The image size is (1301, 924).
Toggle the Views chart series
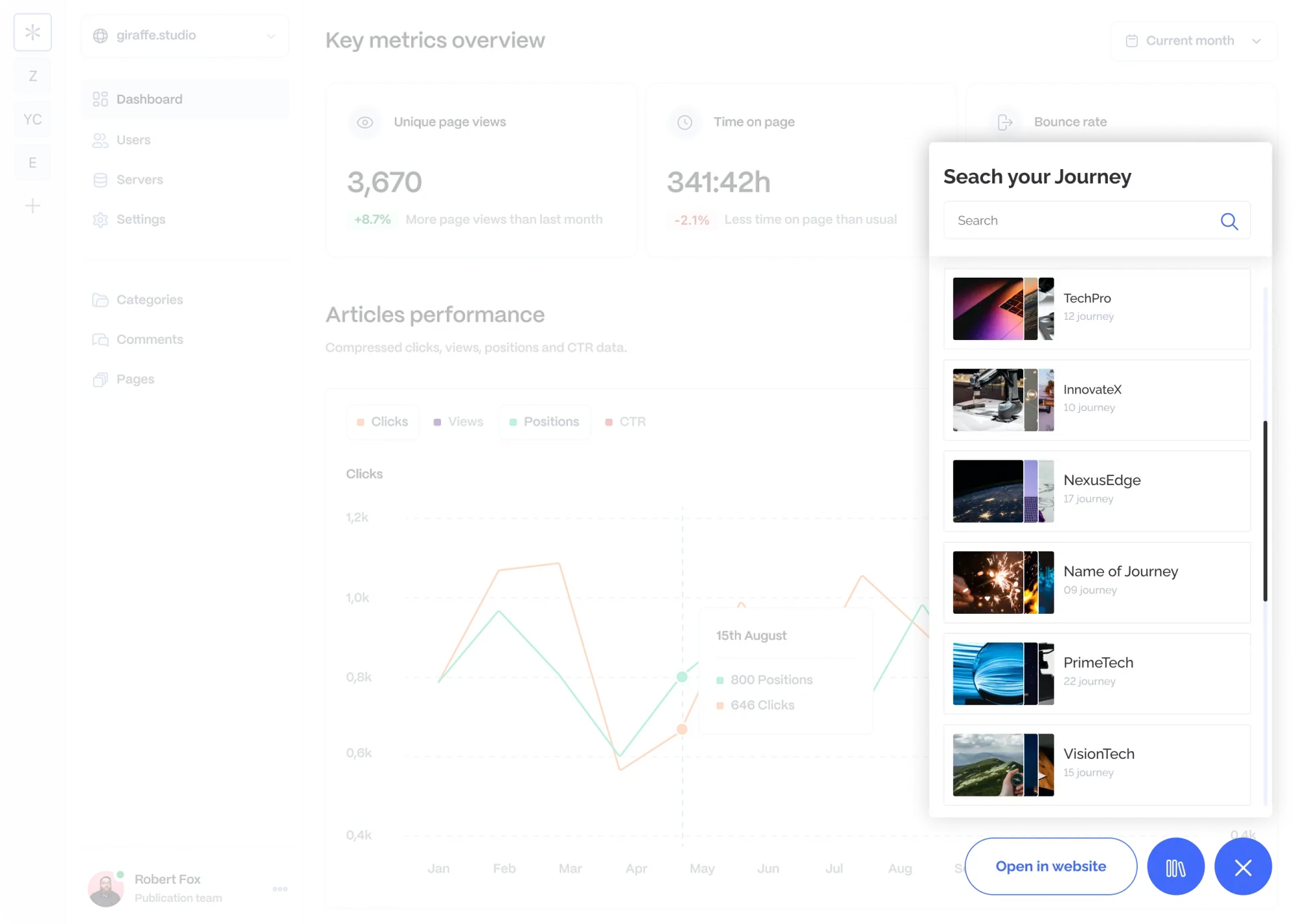coord(459,422)
